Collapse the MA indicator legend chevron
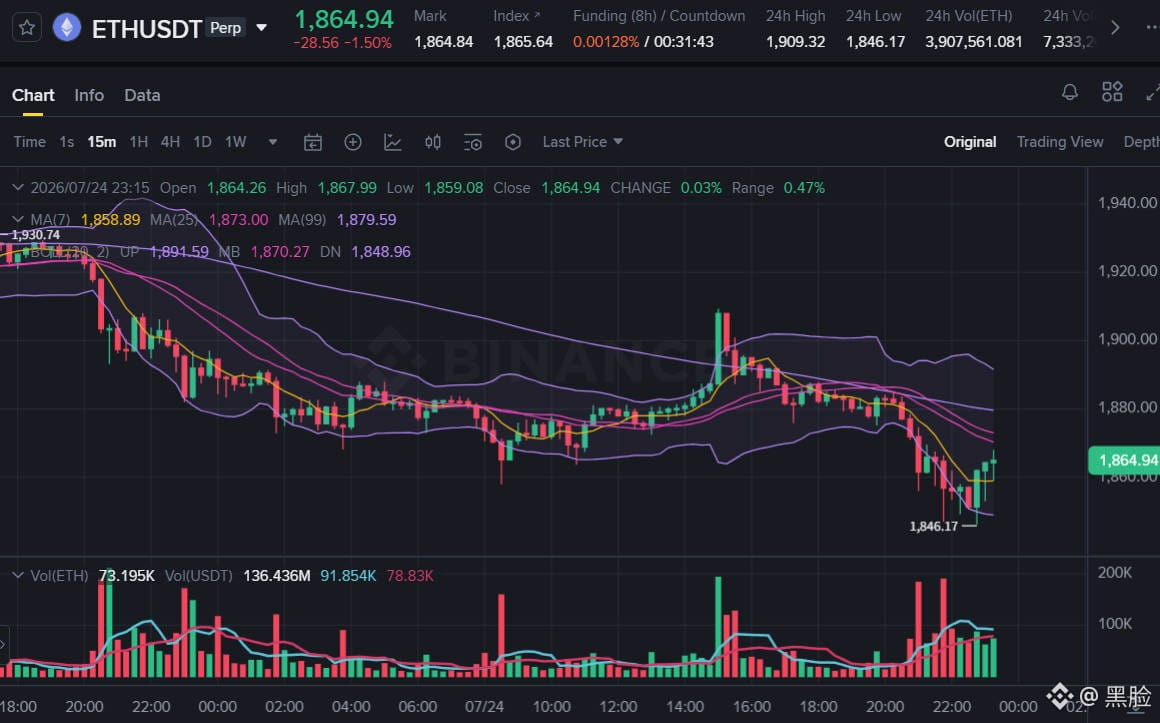Image resolution: width=1160 pixels, height=723 pixels. coord(18,220)
